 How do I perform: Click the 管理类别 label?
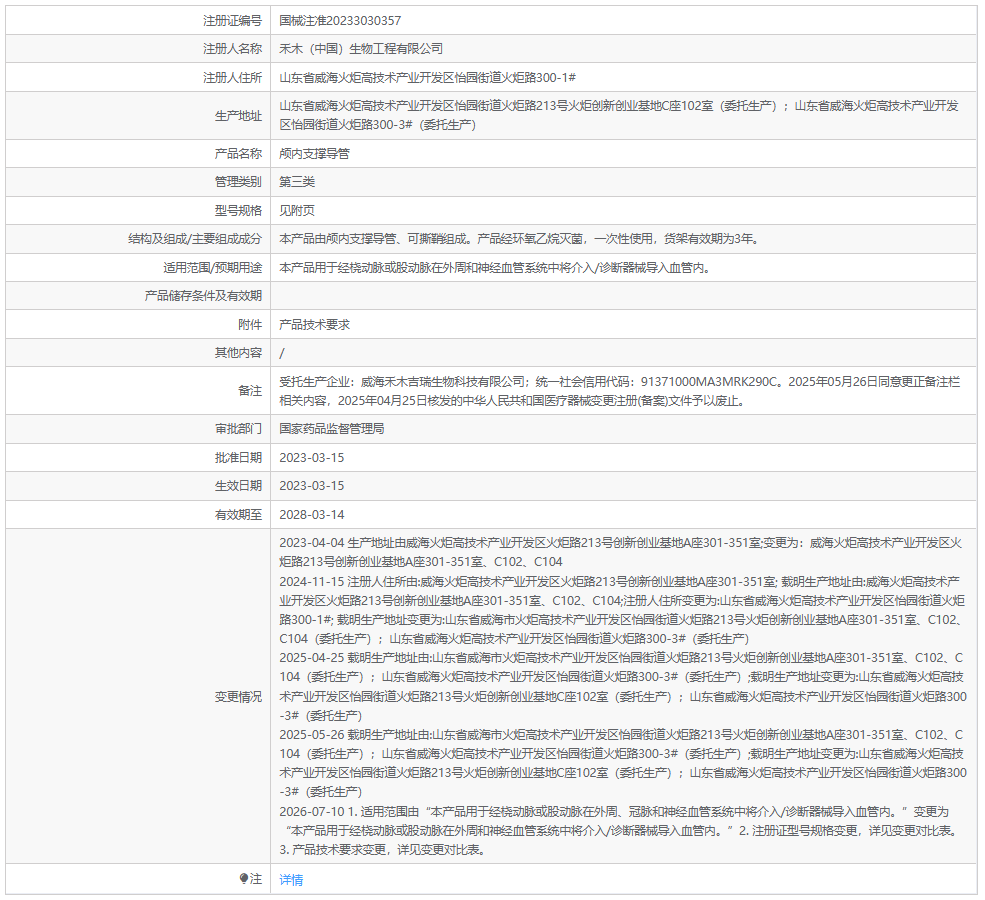click(x=238, y=182)
